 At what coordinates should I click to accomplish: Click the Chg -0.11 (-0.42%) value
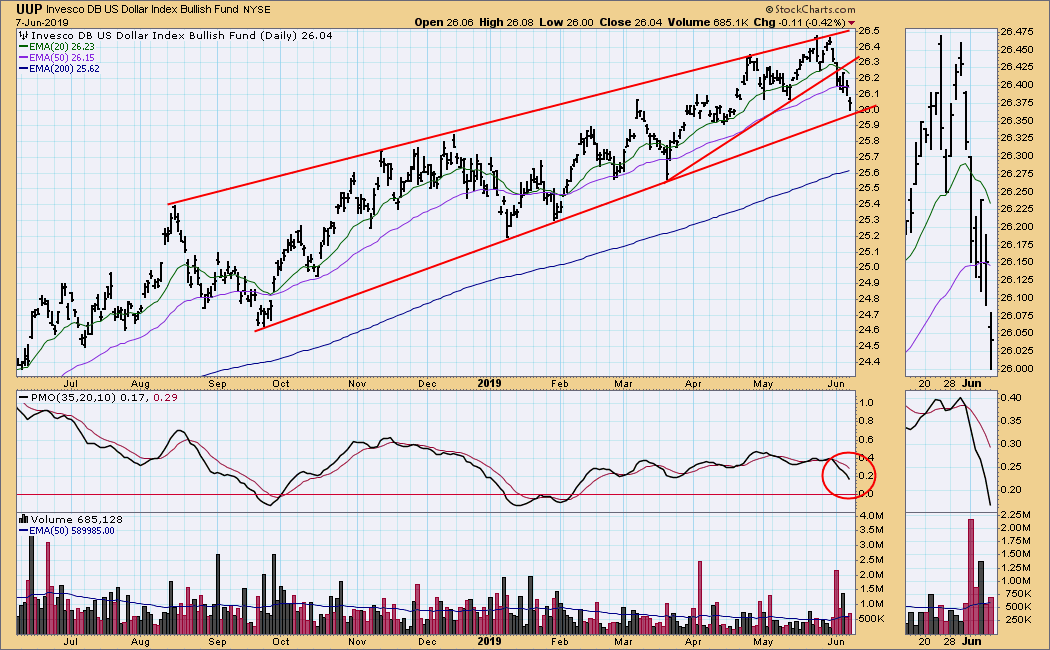pos(799,22)
